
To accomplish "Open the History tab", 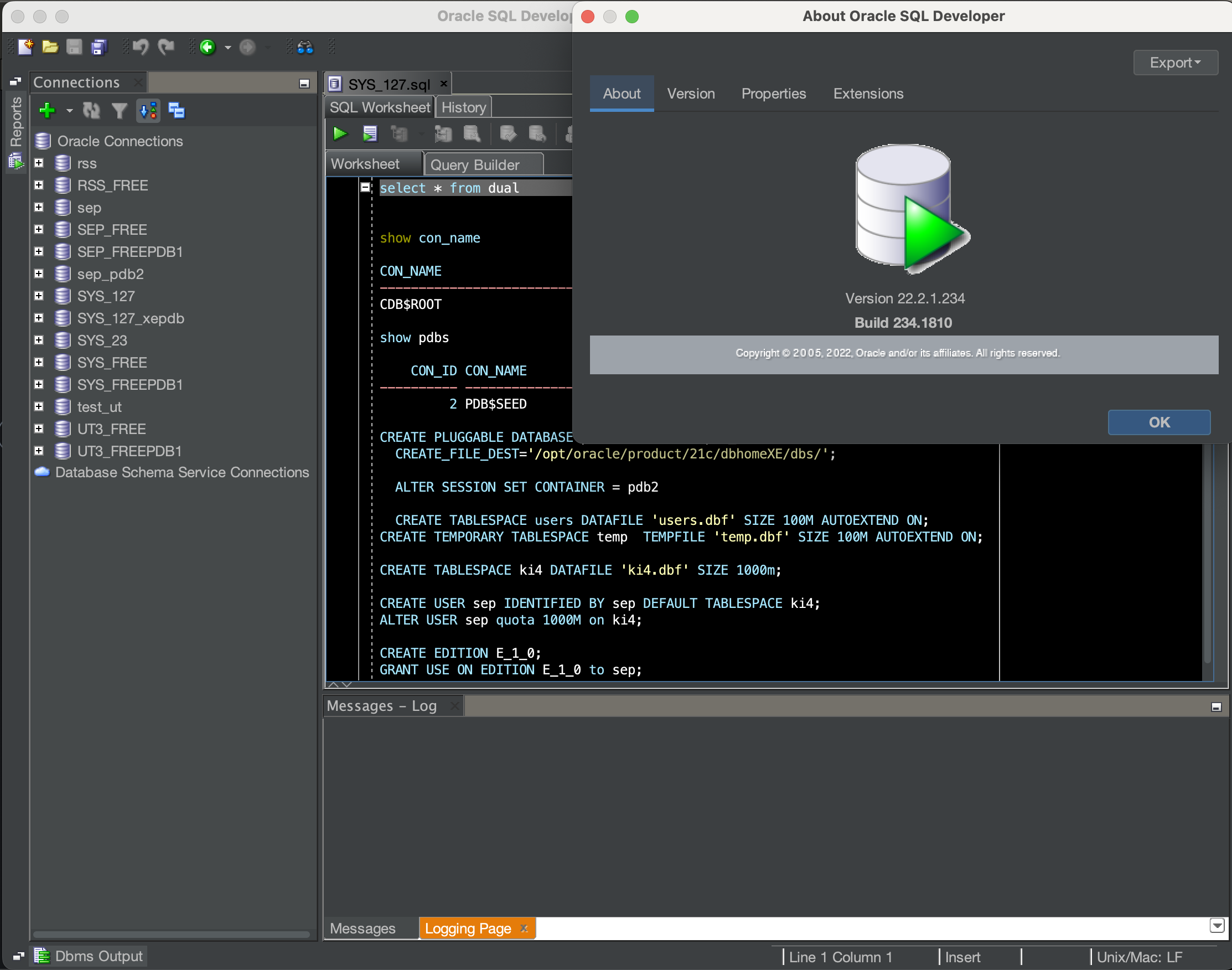I will pyautogui.click(x=464, y=107).
